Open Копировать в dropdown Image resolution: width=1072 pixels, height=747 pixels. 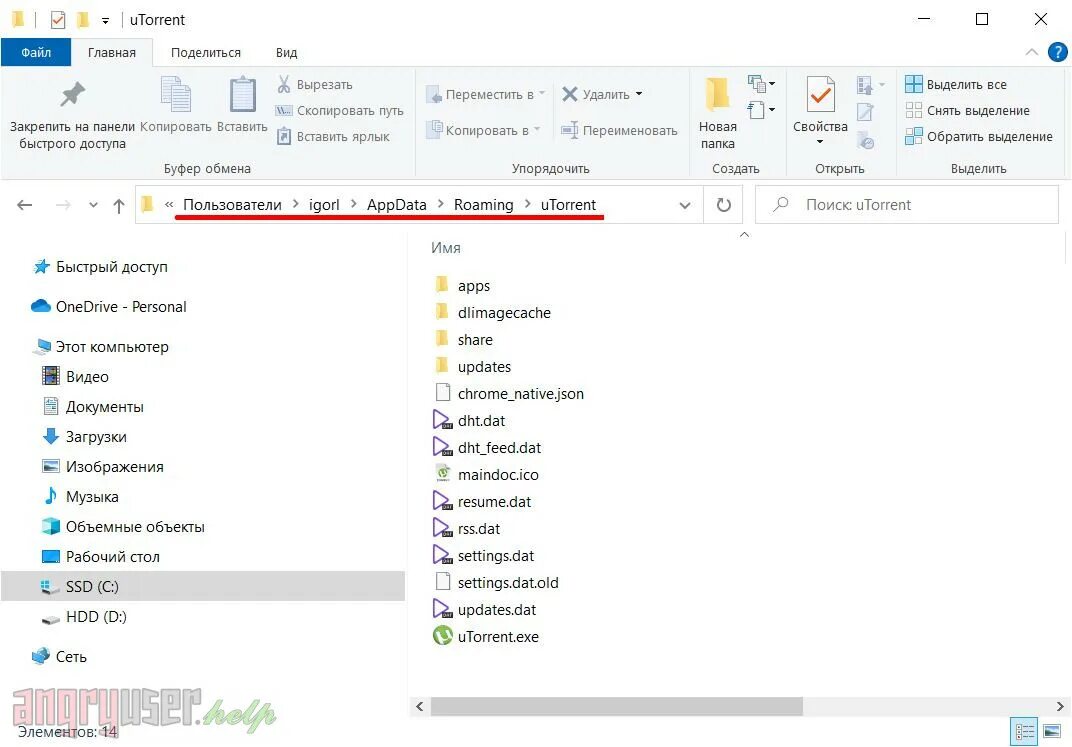click(483, 130)
